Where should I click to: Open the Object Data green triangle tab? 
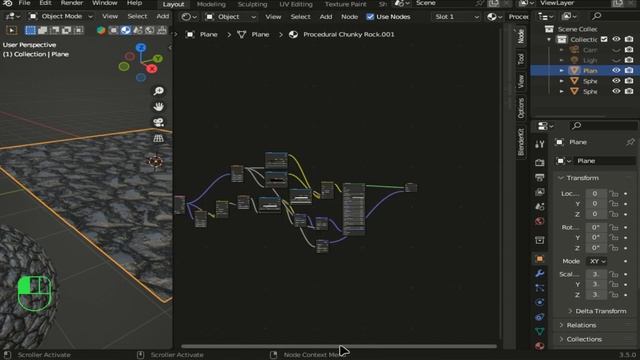540,331
